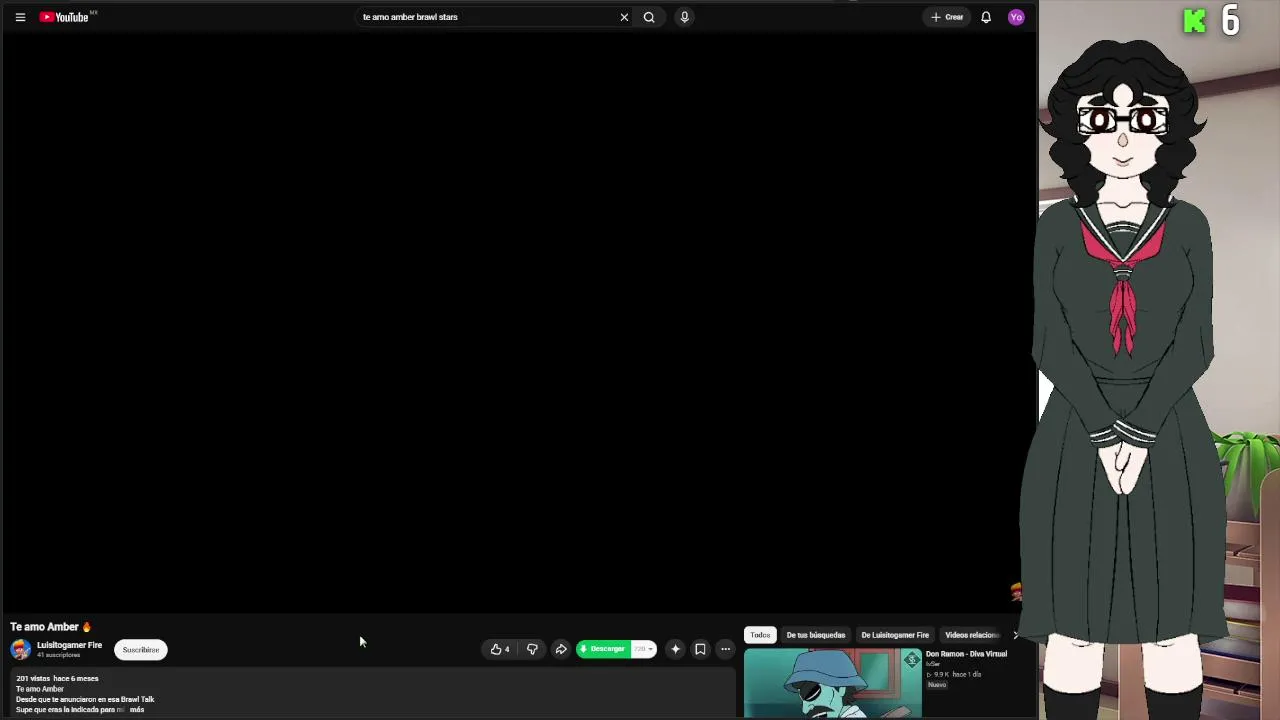Clear the search box text
The image size is (1280, 720).
624,17
